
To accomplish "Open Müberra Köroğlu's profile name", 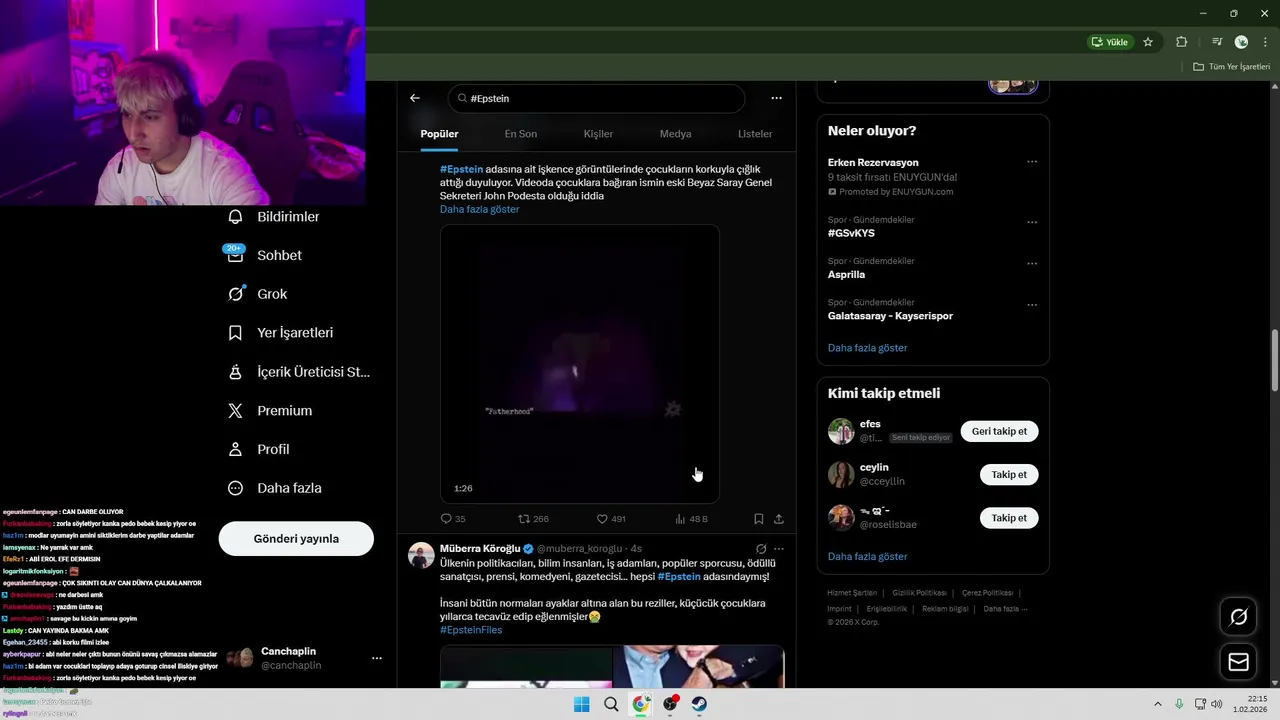I will click(480, 549).
